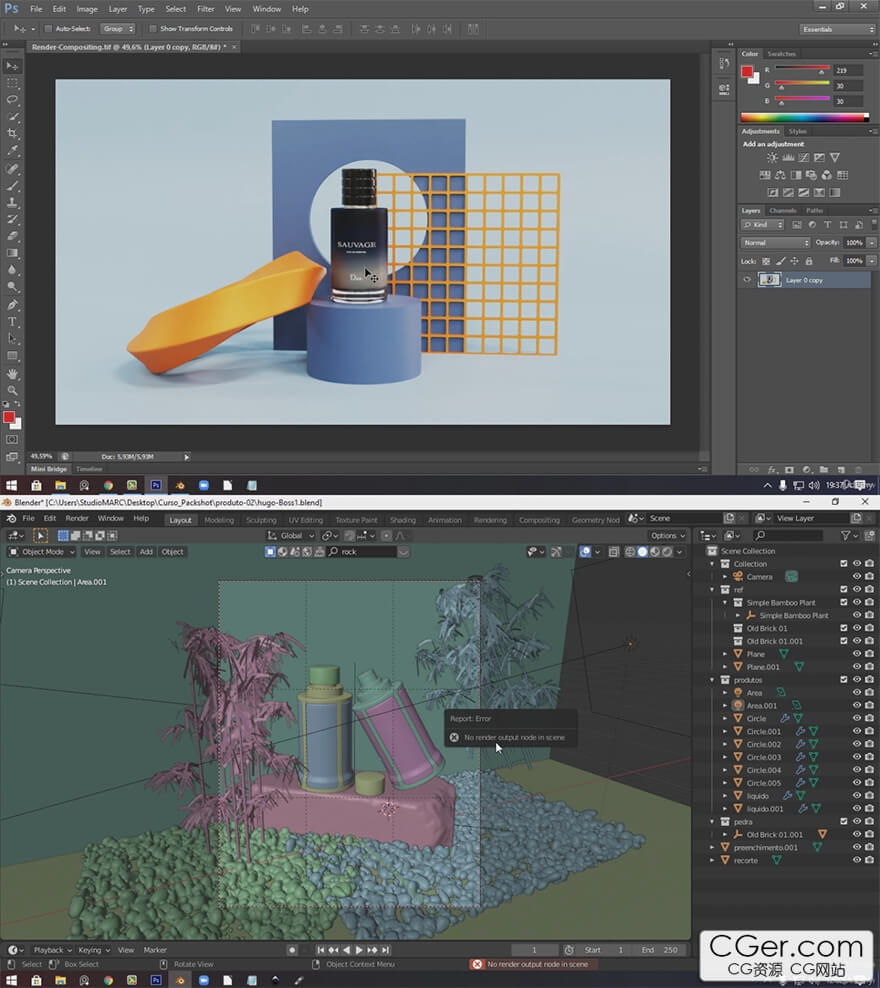Image resolution: width=880 pixels, height=988 pixels.
Task: Play the animation in Blender timeline
Action: click(359, 950)
